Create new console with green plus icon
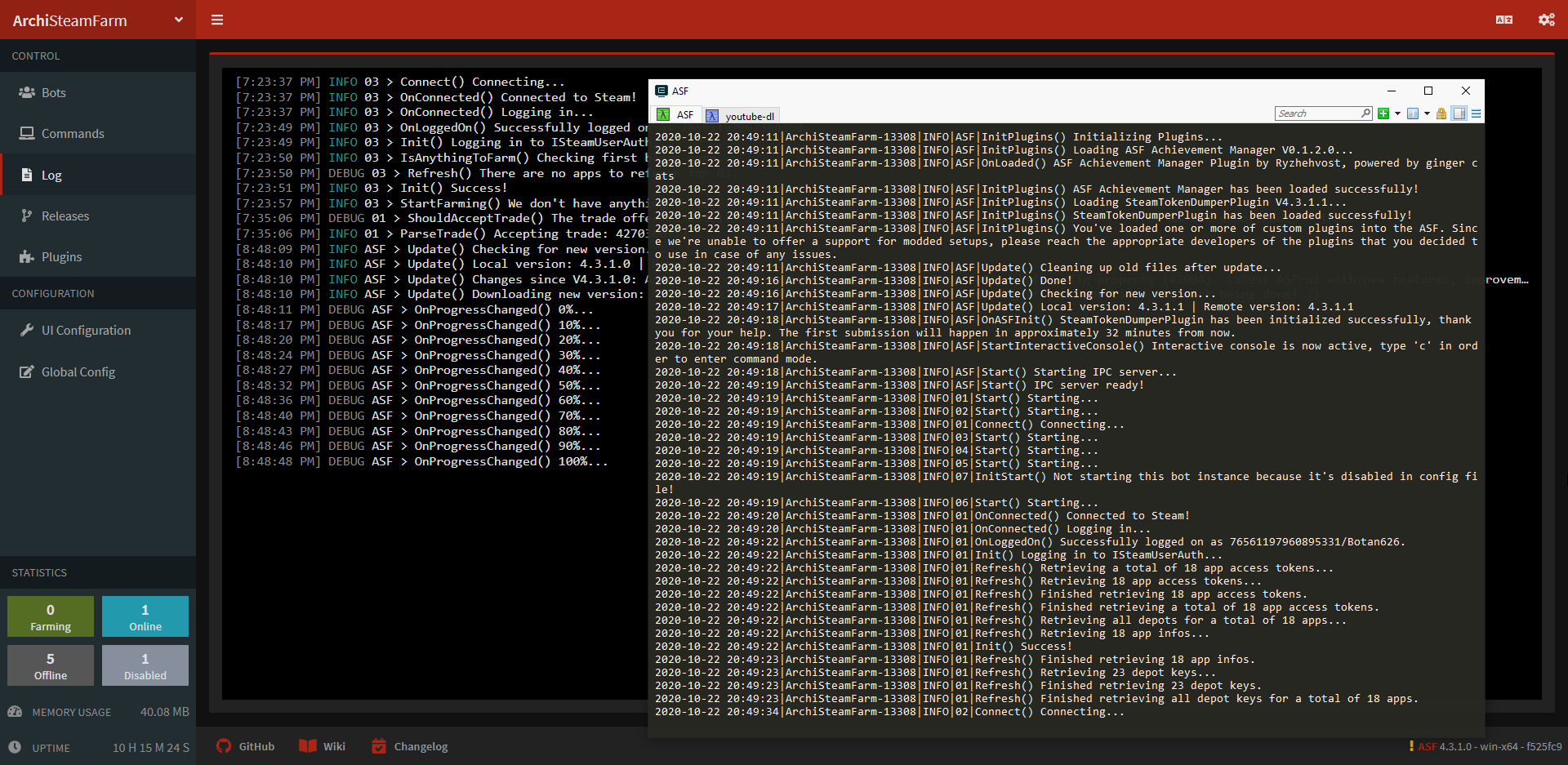Image resolution: width=1568 pixels, height=765 pixels. click(1383, 114)
